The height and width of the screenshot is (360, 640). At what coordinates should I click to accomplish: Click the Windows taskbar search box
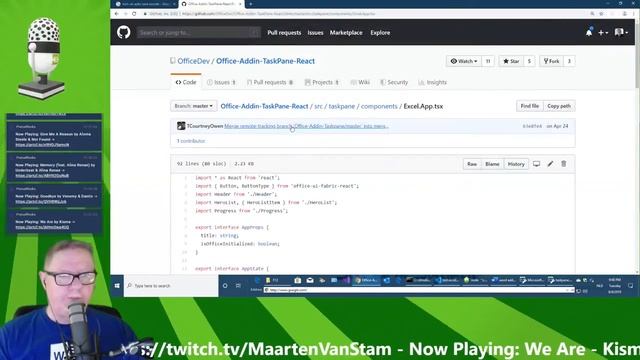click(x=171, y=286)
